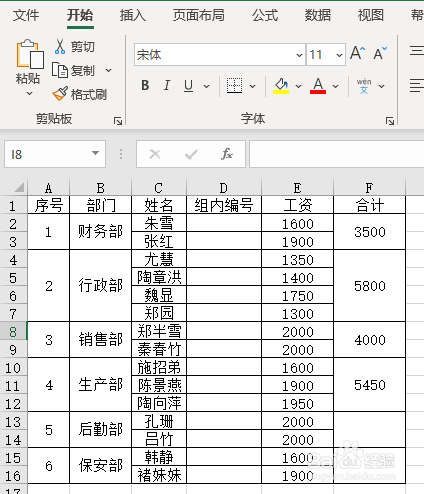Select column D header
Image resolution: width=424 pixels, height=494 pixels.
pos(224,188)
